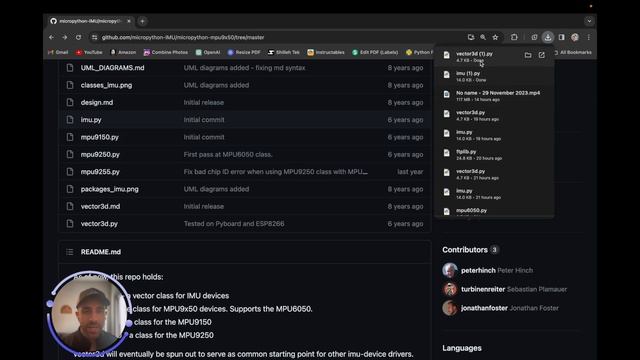The width and height of the screenshot is (640, 360).
Task: Open README outline list icon
Action: tap(70, 252)
